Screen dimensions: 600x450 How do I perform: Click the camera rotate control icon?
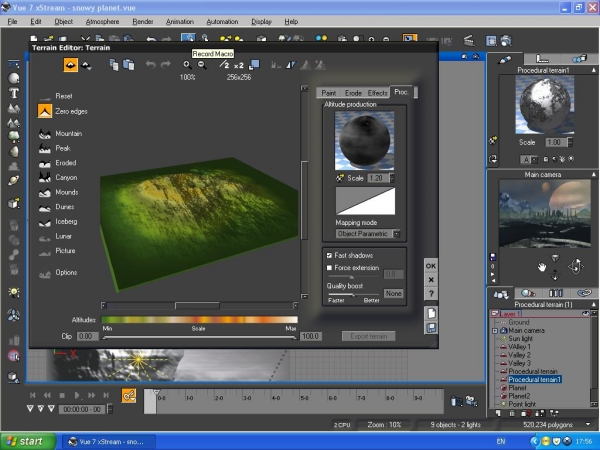[x=576, y=266]
